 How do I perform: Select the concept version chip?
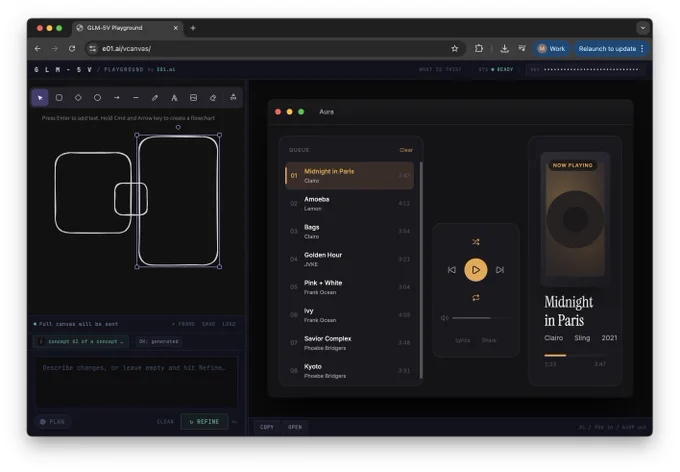(x=81, y=341)
